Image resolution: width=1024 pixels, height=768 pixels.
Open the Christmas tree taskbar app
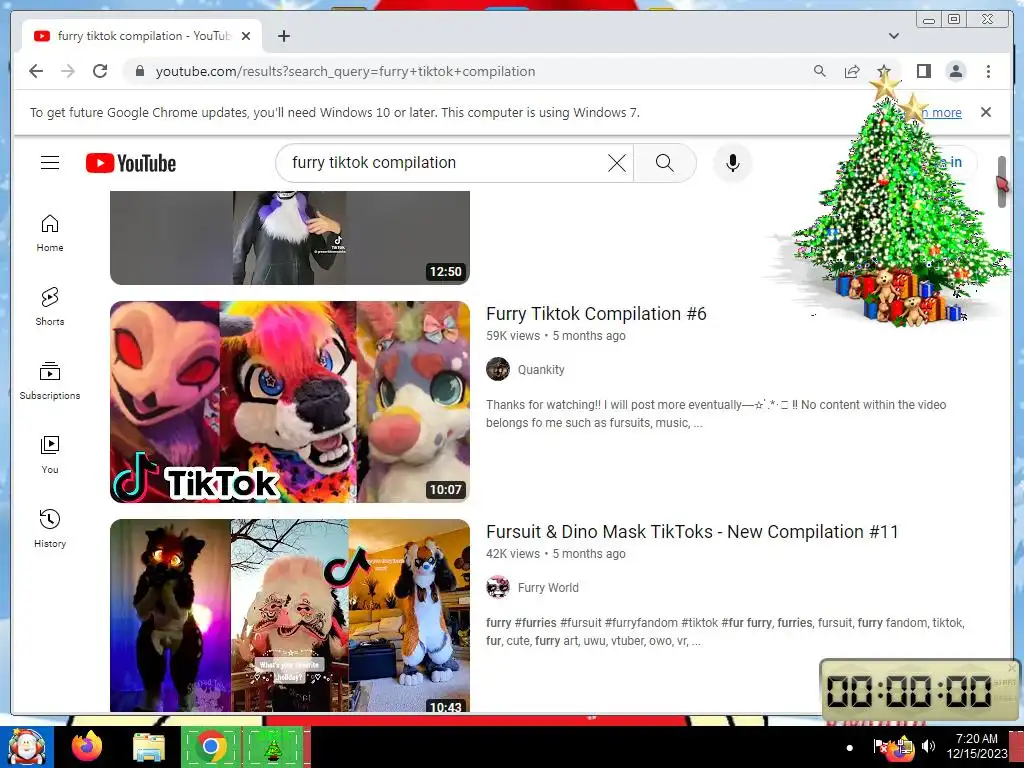[x=273, y=746]
